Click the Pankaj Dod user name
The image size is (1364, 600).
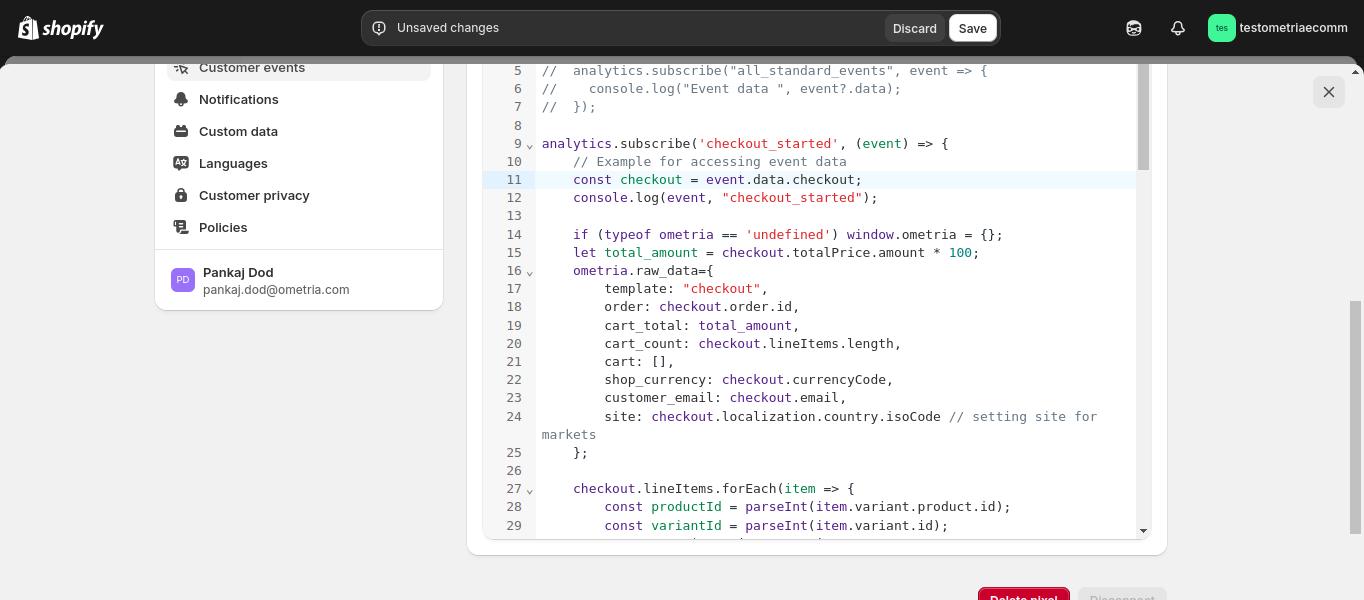click(238, 272)
